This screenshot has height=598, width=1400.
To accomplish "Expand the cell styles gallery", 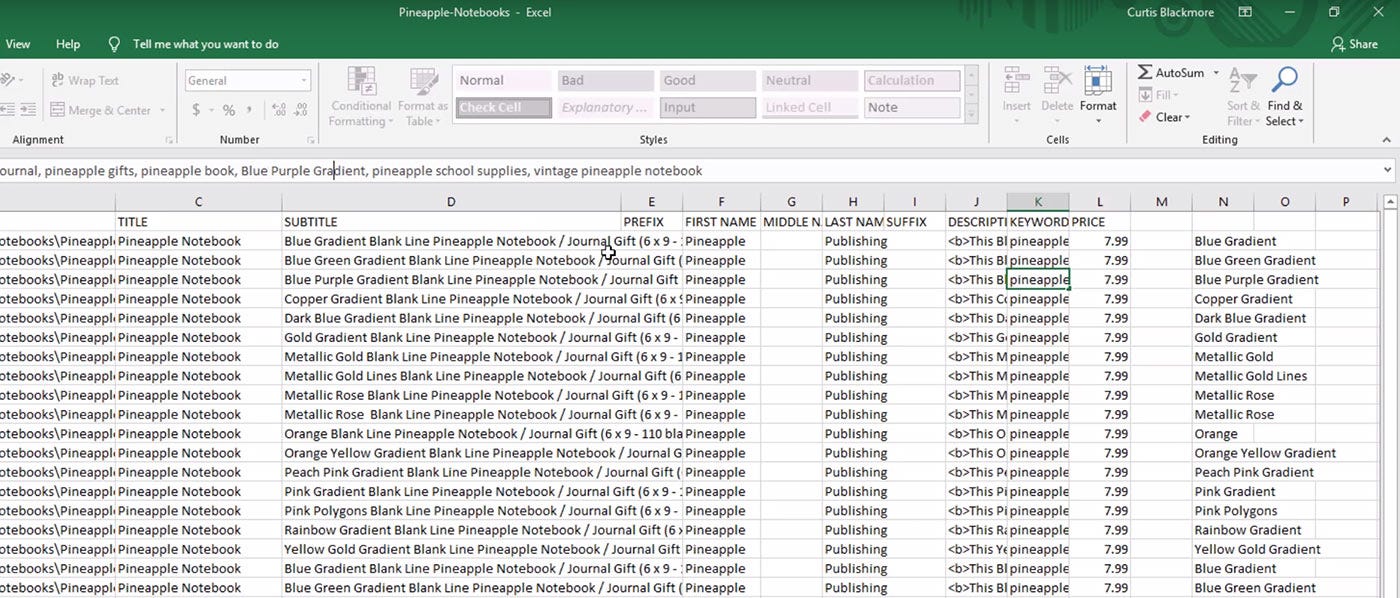I will (x=969, y=115).
